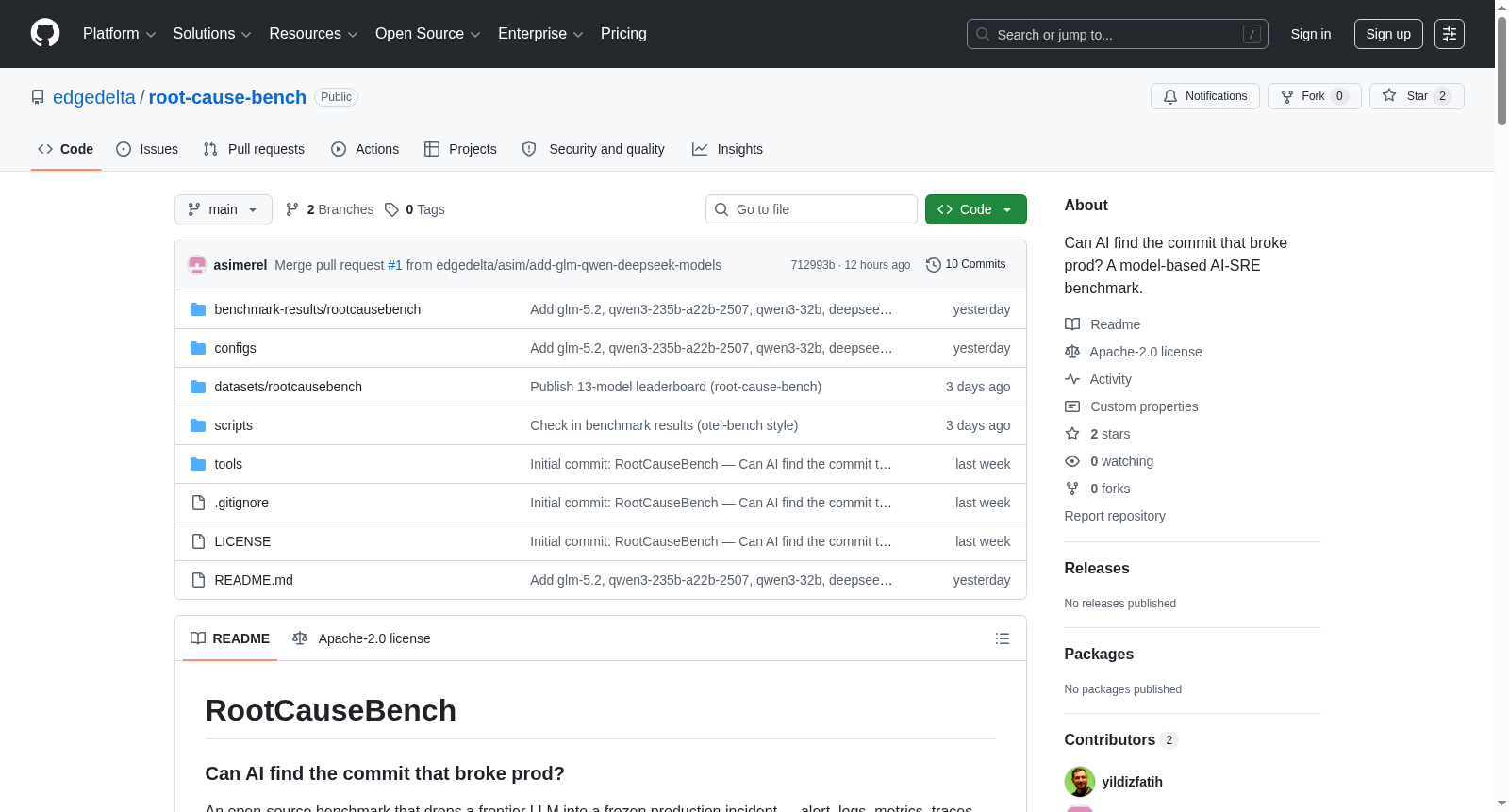The height and width of the screenshot is (812, 1509).
Task: Open the Pricing link
Action: click(623, 34)
